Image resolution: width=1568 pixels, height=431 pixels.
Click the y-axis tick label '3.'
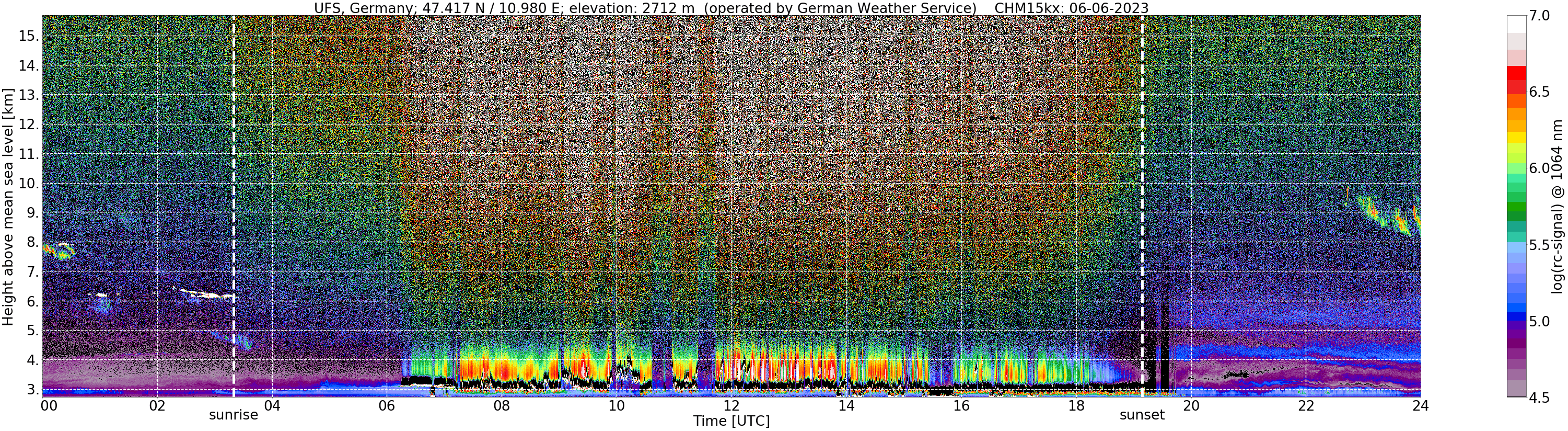[32, 390]
